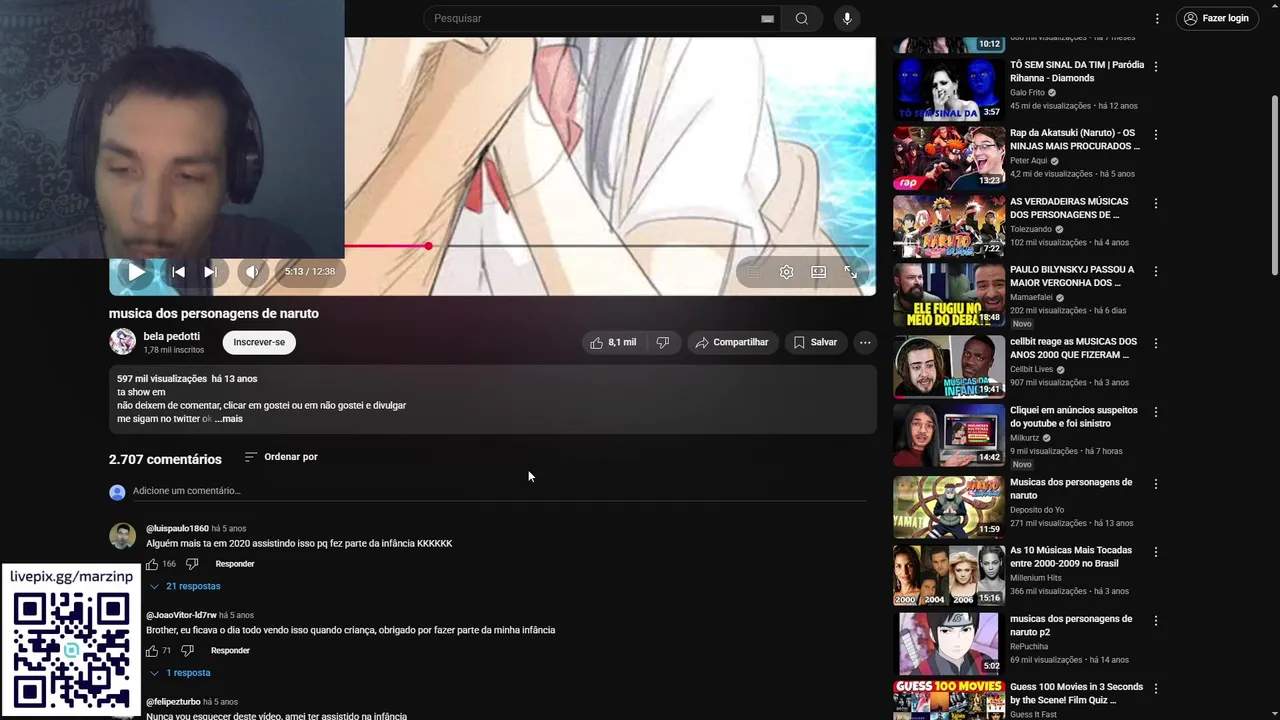Open the Galo Frito channel name
1280x720 pixels.
(1027, 92)
